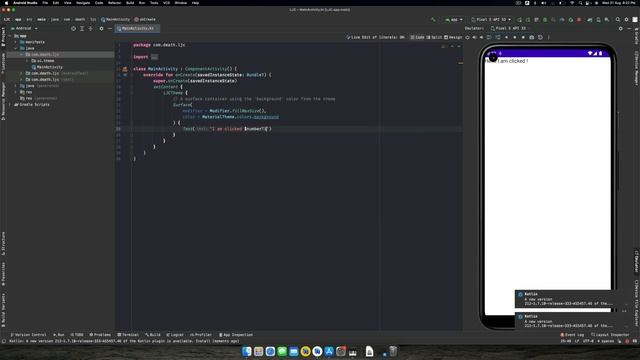This screenshot has width=640, height=360.
Task: Click the Make Project hammer icon
Action: pyautogui.click(x=433, y=19)
